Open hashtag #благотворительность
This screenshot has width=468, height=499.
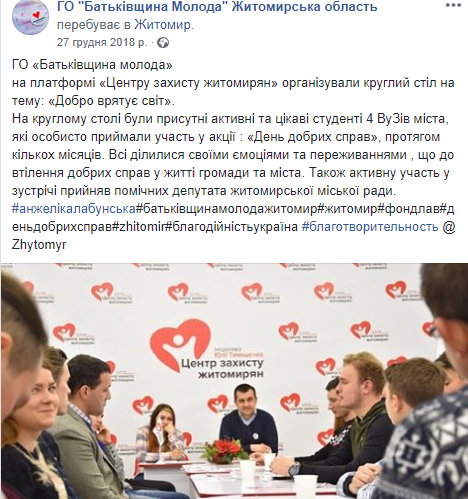click(370, 227)
